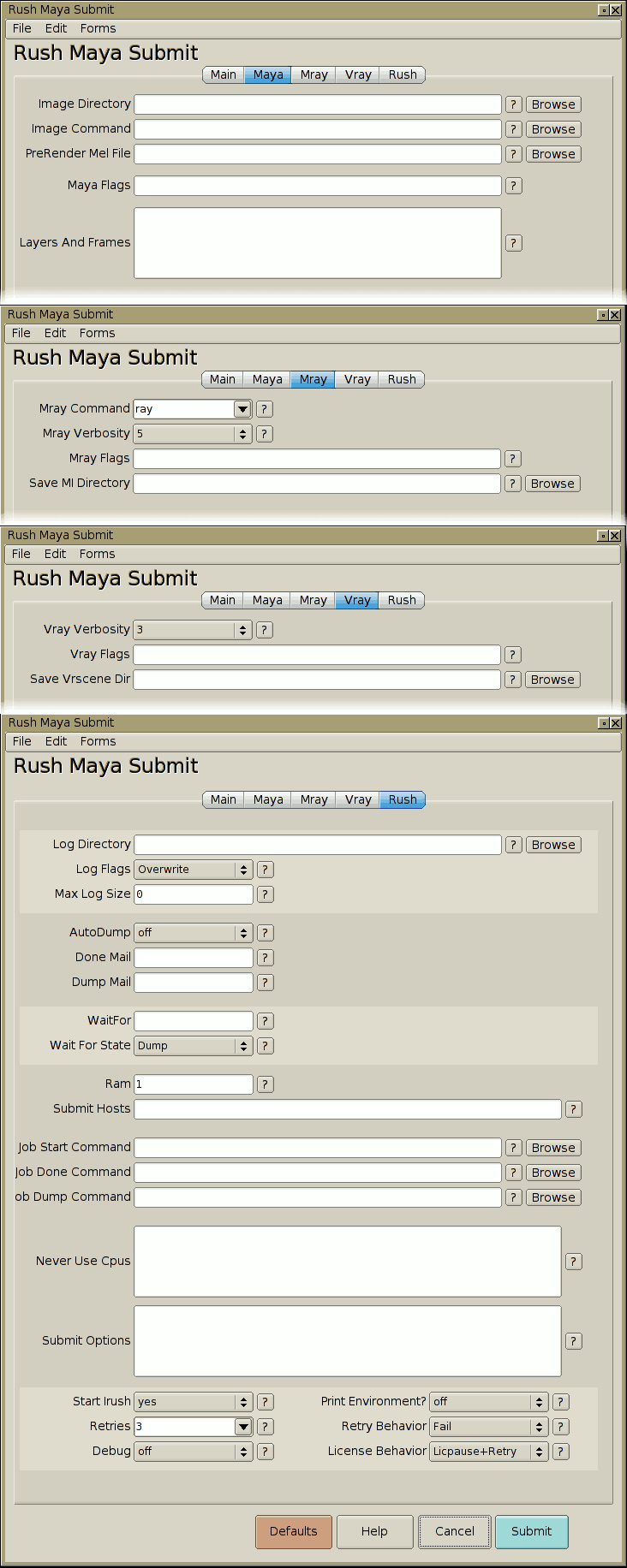627x1568 pixels.
Task: Select Mray tab in the top window
Action: click(314, 74)
